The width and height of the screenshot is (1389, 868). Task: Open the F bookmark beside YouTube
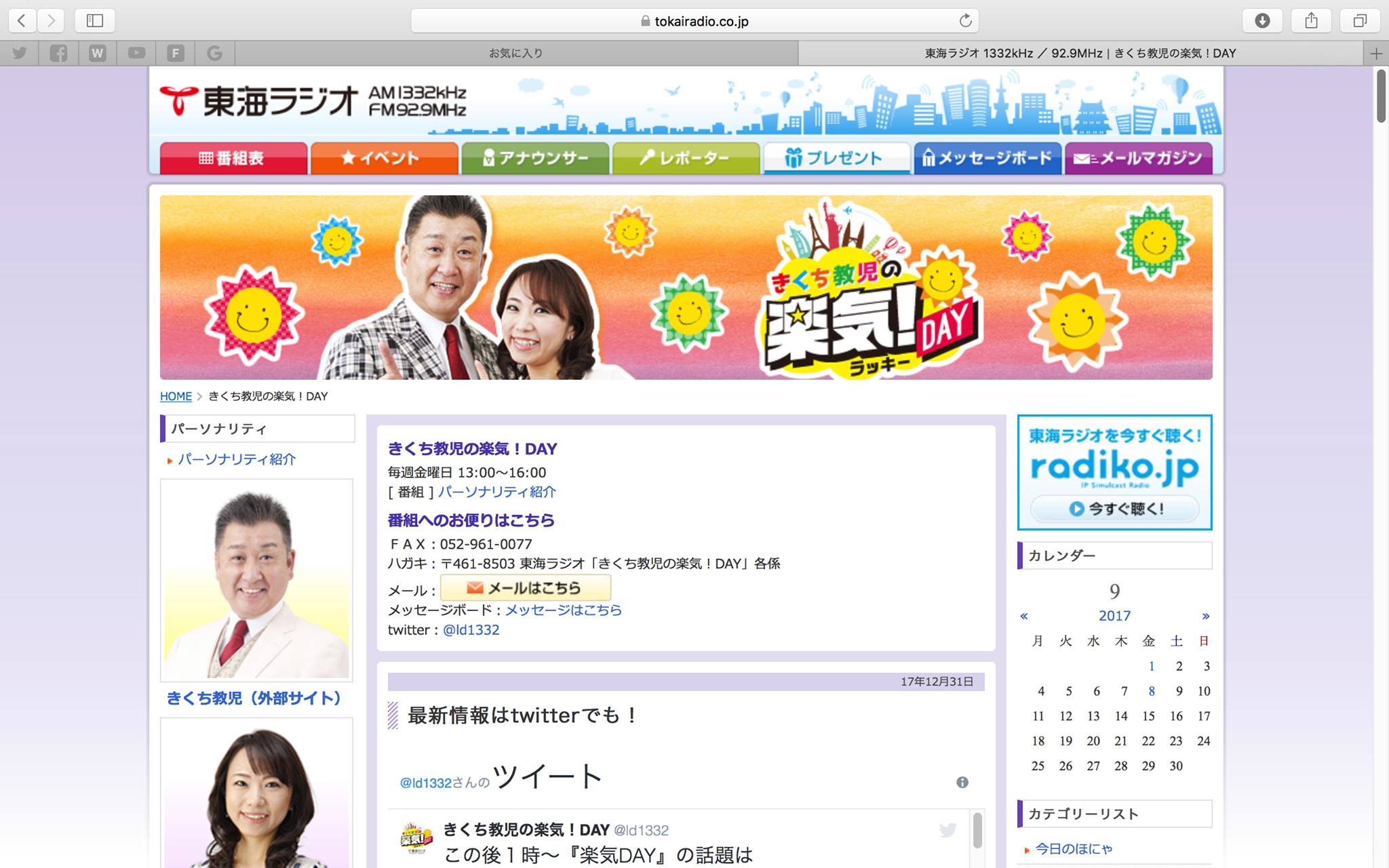pos(176,53)
